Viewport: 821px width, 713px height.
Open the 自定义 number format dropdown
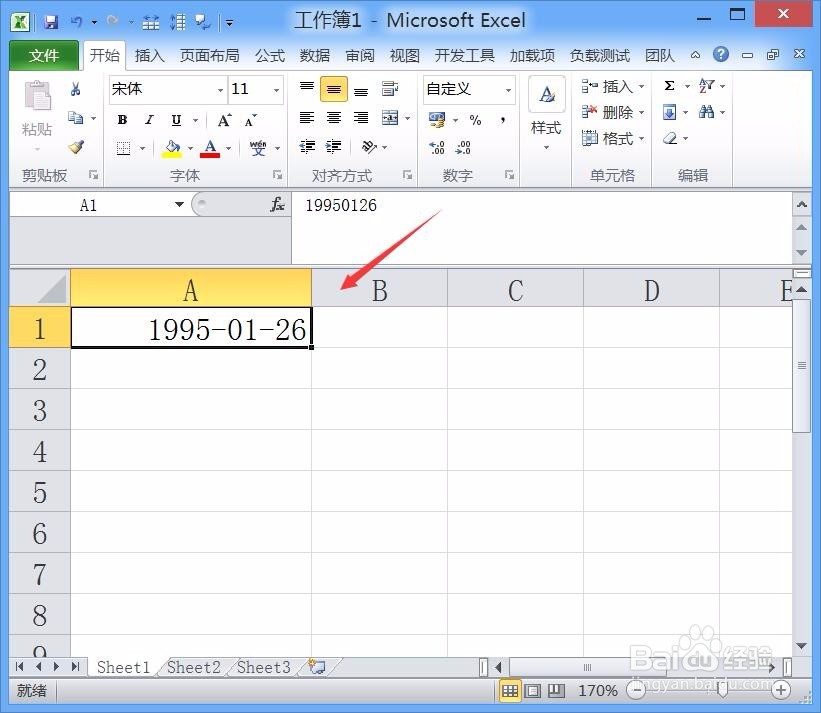pos(507,89)
